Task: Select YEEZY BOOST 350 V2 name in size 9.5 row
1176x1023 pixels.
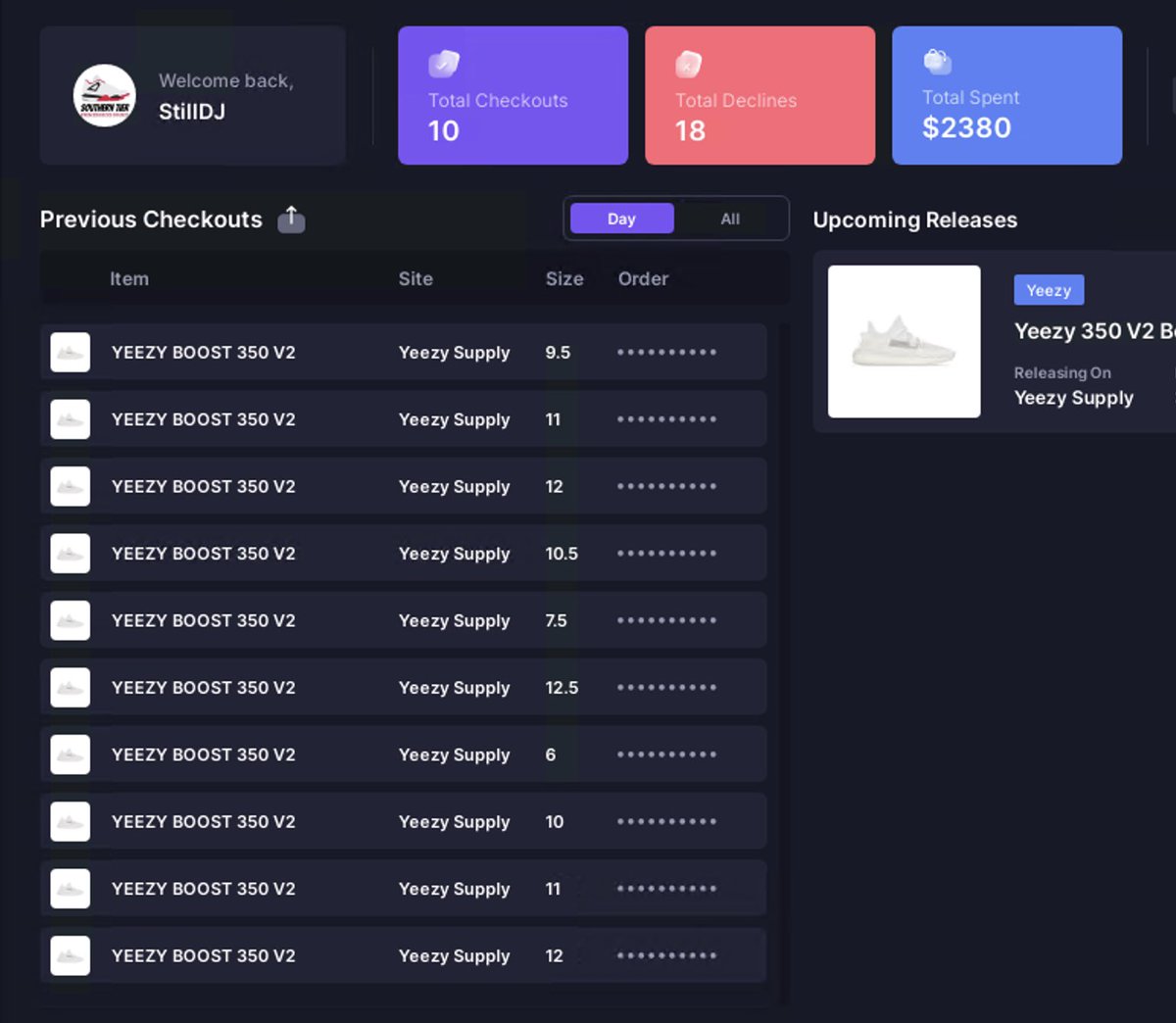Action: (x=203, y=353)
